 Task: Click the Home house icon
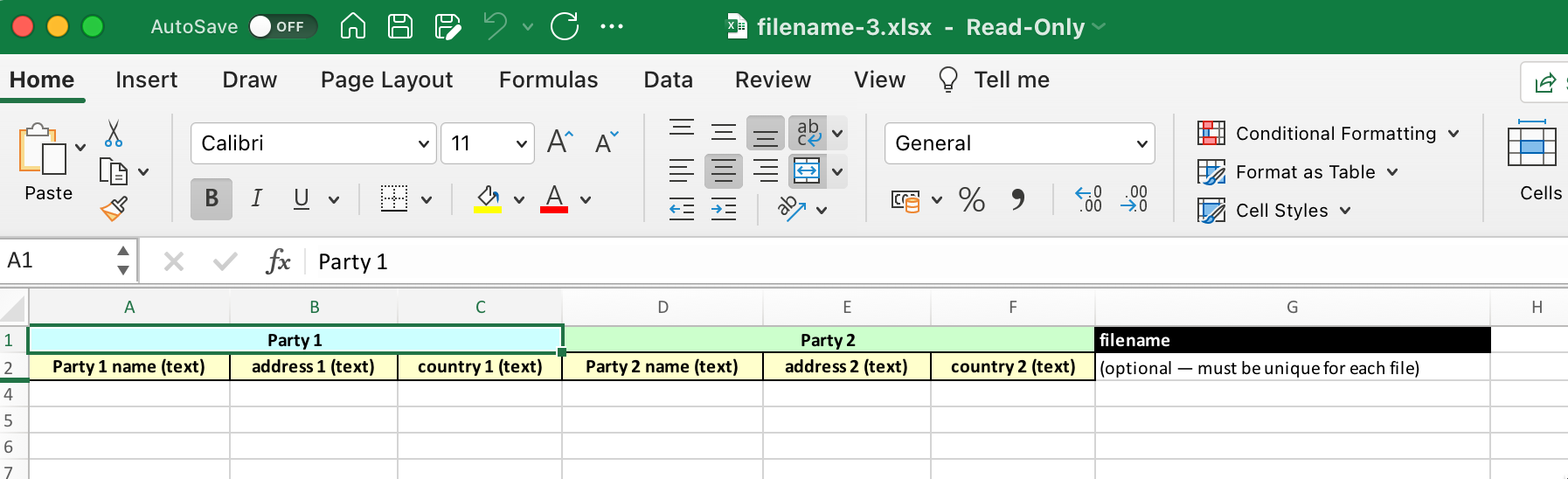[353, 26]
